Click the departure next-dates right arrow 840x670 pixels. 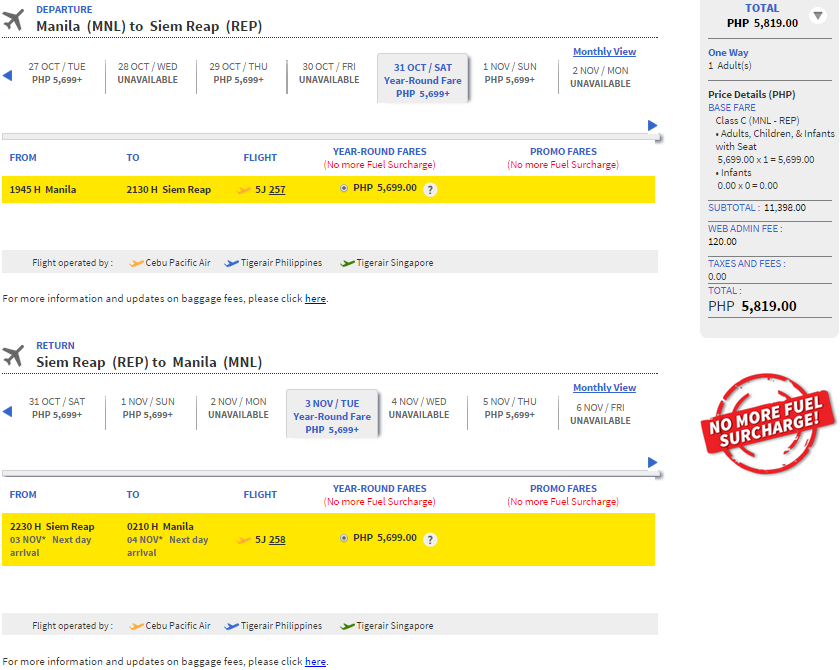[653, 125]
